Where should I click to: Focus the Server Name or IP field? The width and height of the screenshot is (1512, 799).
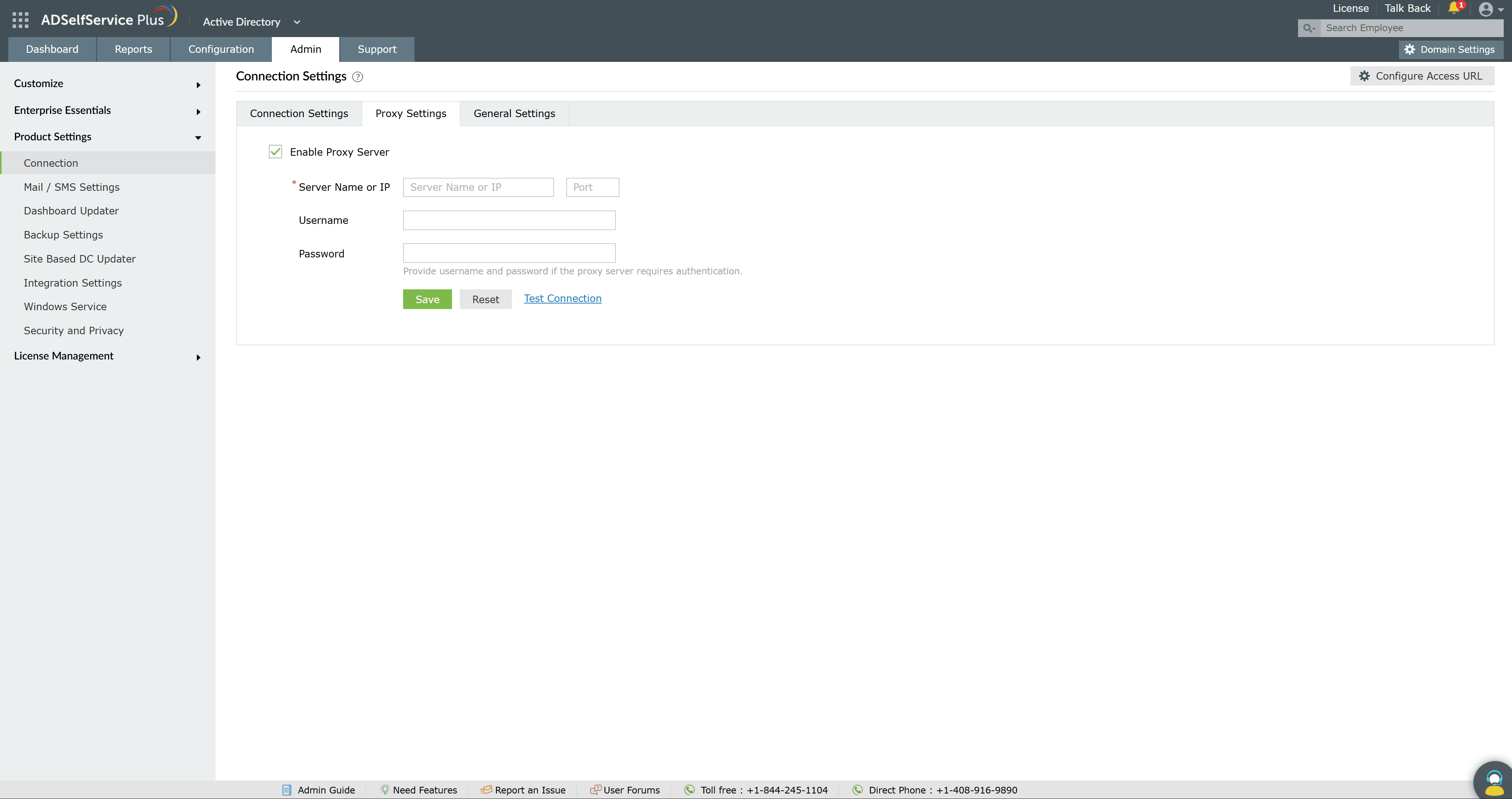(x=478, y=187)
